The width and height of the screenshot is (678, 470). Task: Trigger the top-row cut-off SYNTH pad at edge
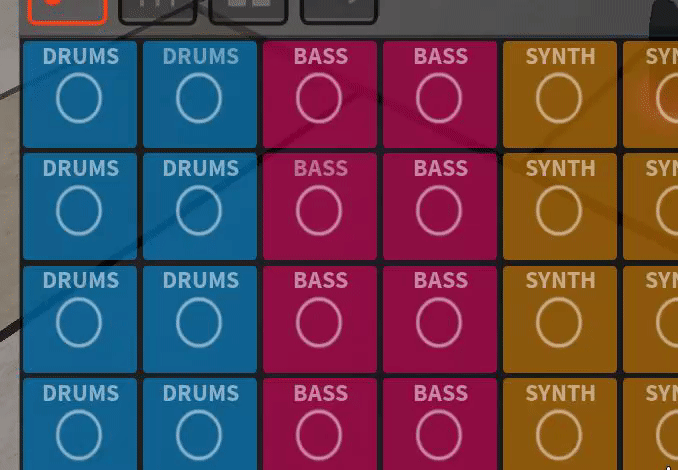tap(651, 95)
